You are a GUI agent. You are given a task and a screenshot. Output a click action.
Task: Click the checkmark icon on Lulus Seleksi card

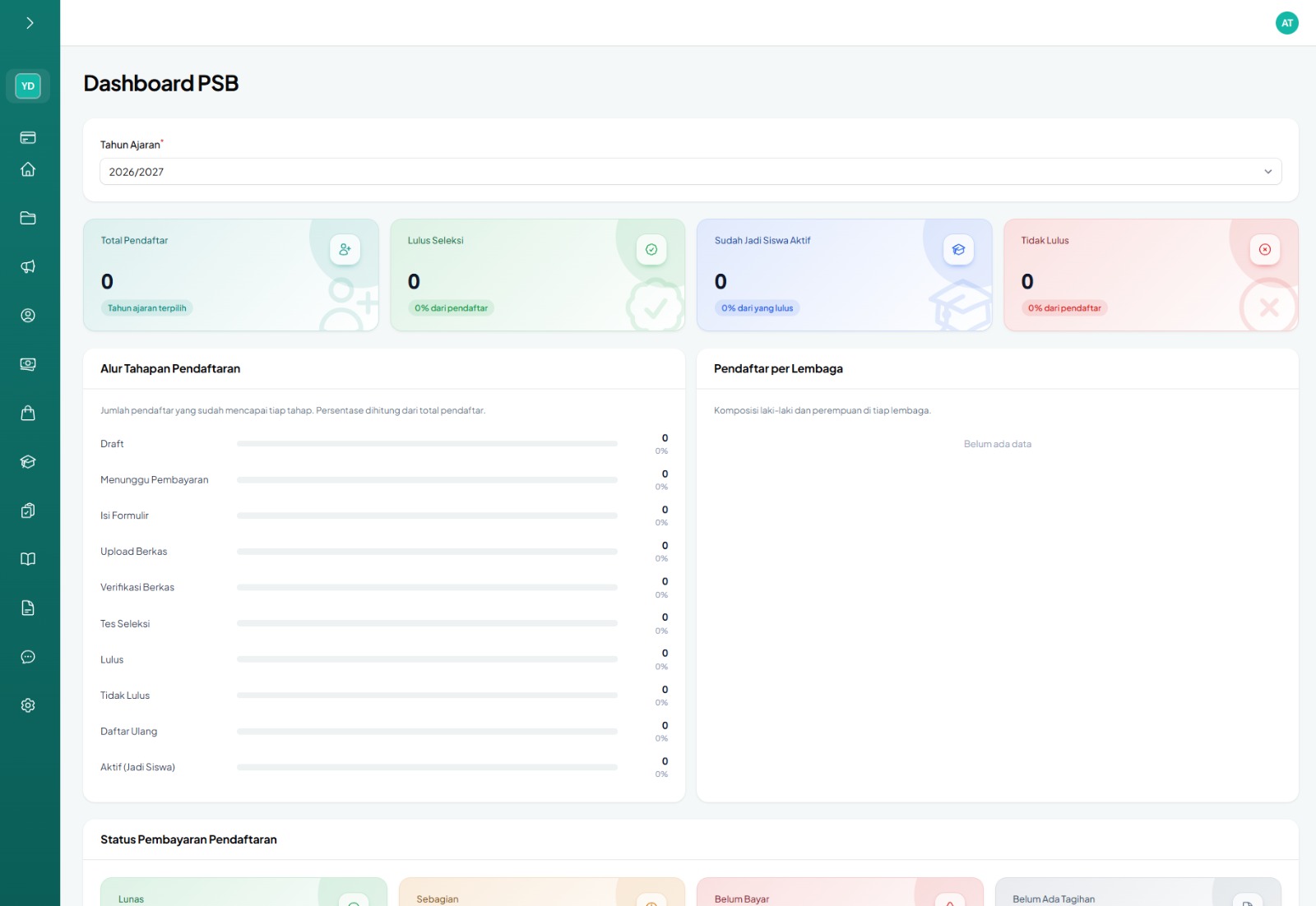tap(651, 249)
